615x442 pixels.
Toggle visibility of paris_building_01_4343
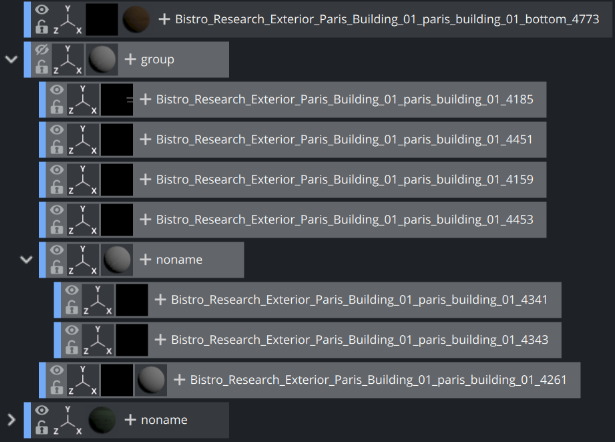72,330
